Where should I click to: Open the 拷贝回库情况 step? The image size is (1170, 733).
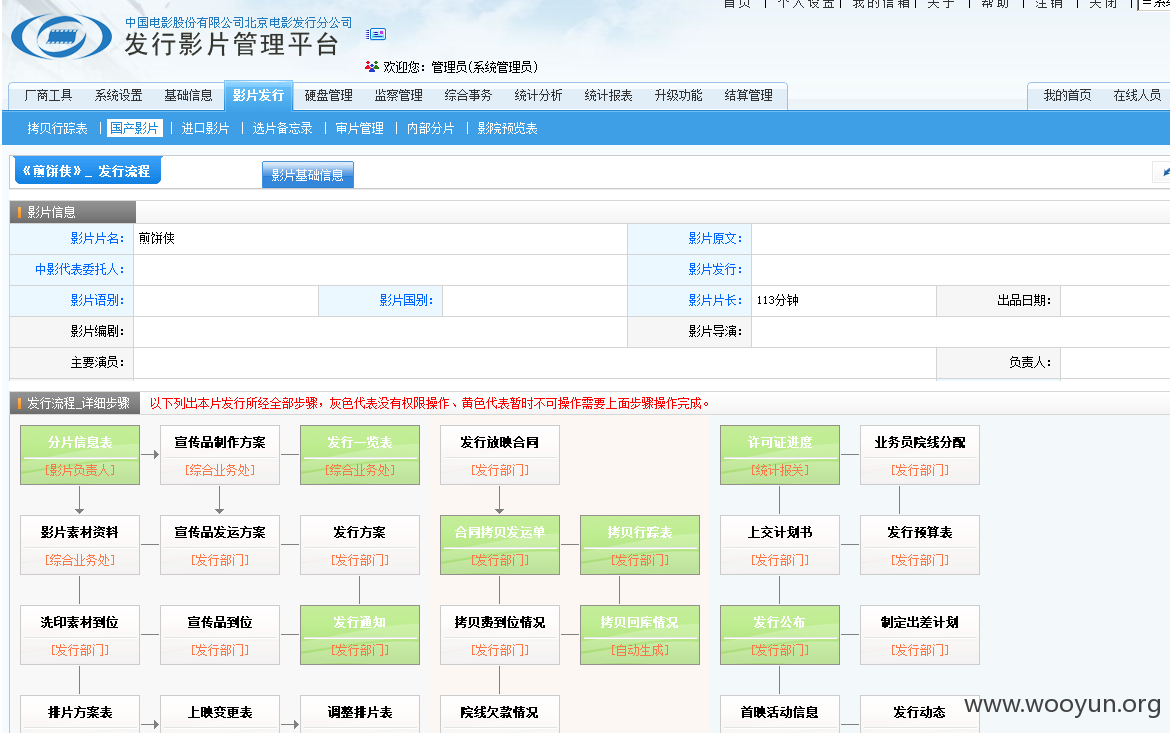coord(640,635)
